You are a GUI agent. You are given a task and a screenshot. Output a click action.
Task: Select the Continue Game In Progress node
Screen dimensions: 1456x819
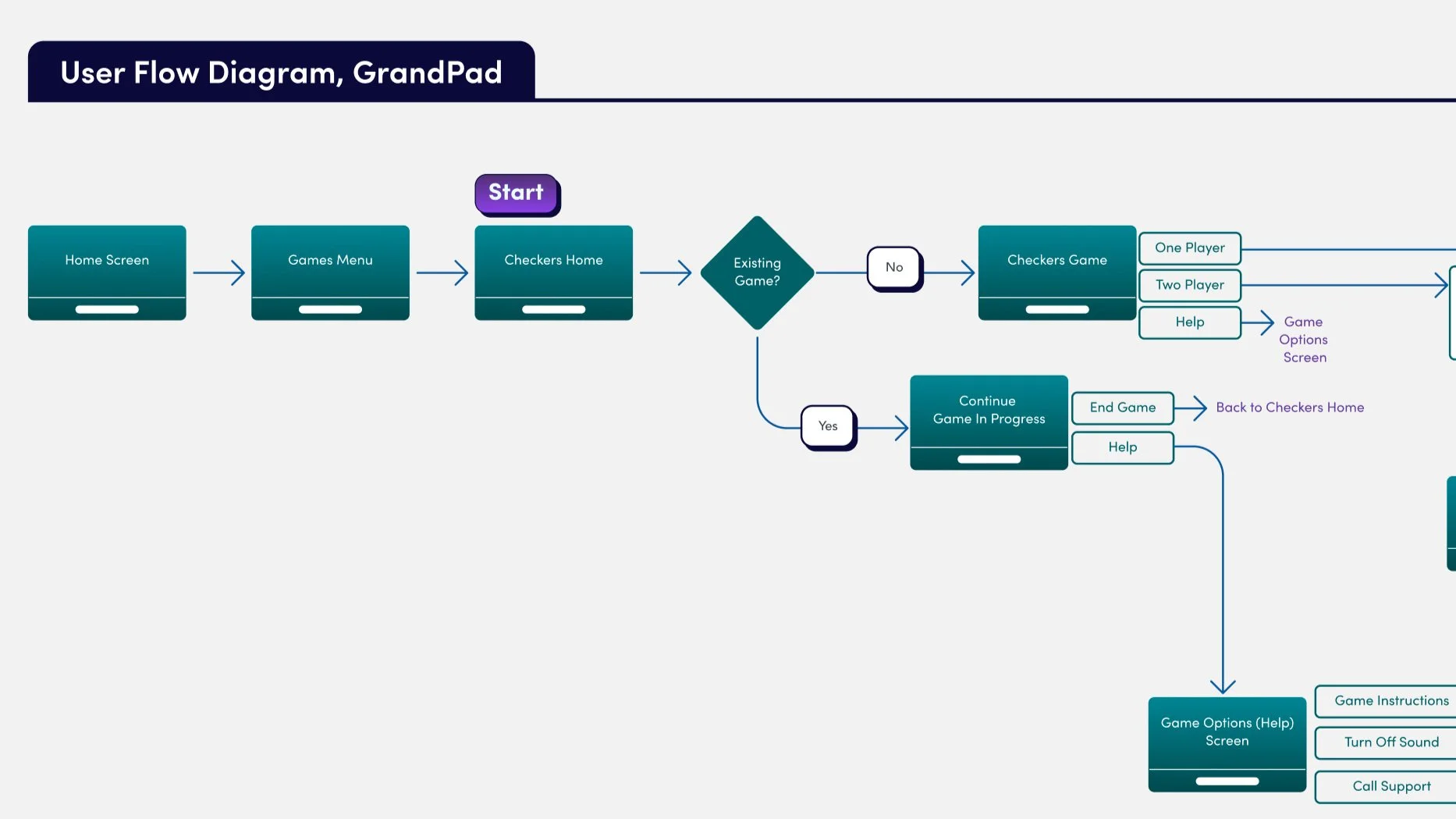pos(989,422)
